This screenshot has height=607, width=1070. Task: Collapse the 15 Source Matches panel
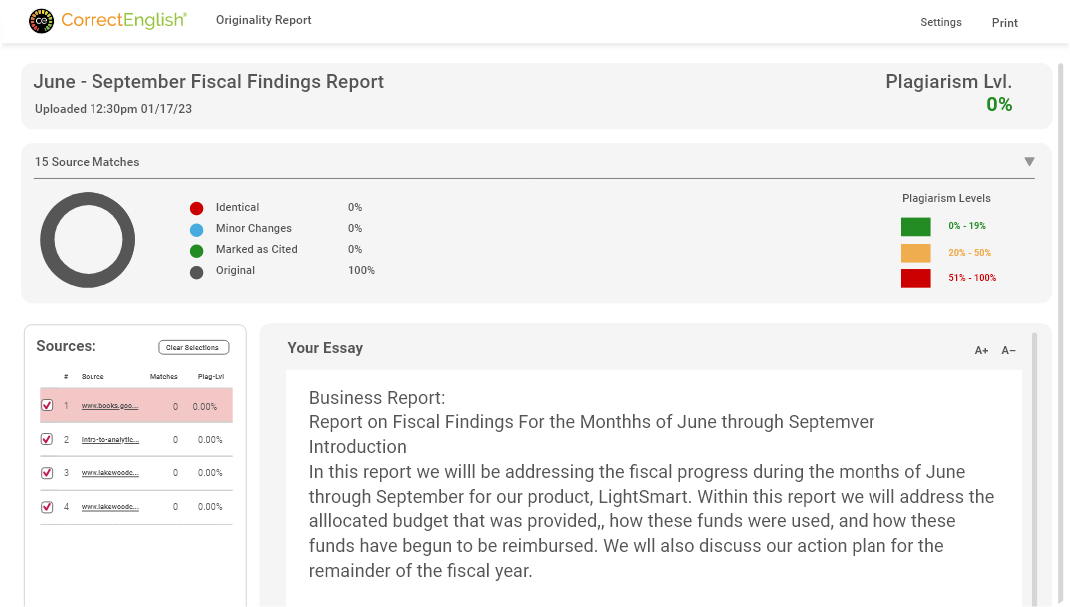pyautogui.click(x=1029, y=162)
